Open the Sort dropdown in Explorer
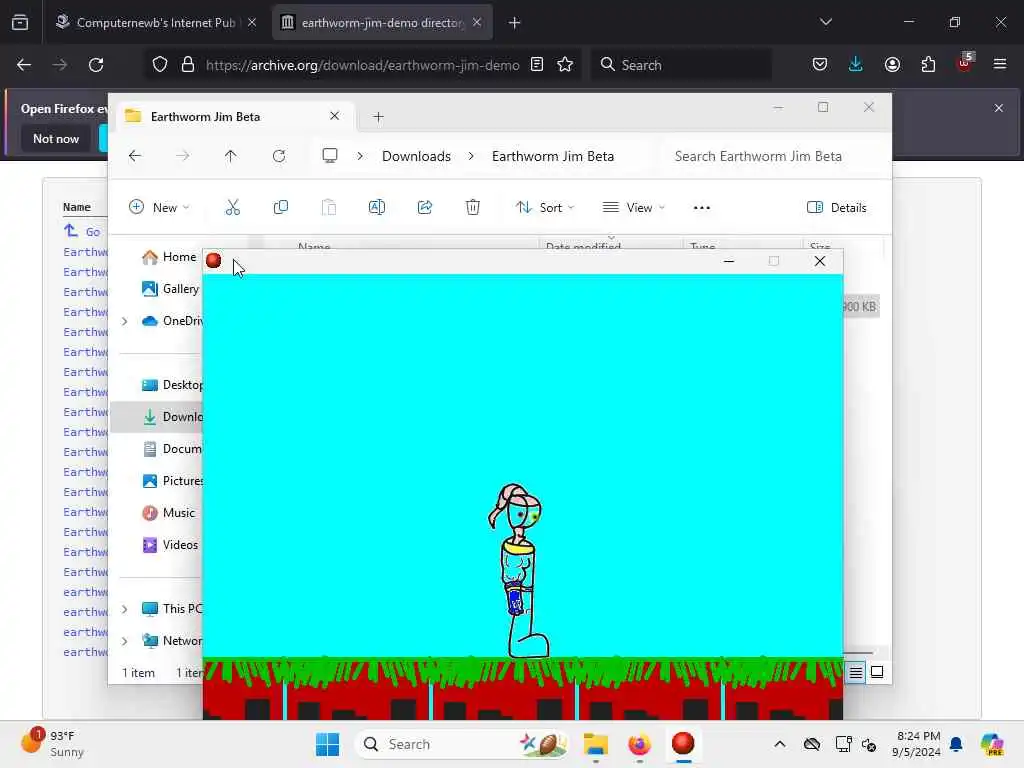 [x=545, y=208]
